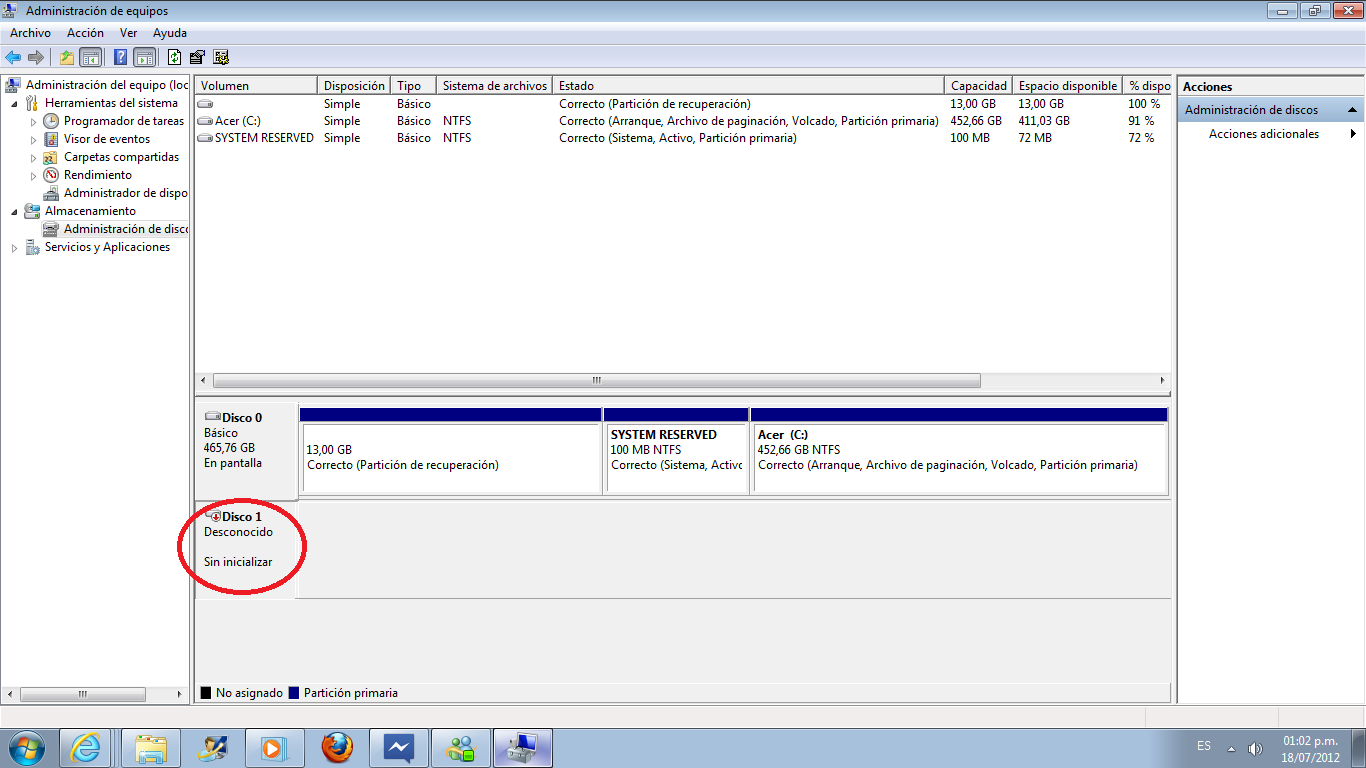Select Programador de tareas clock icon
This screenshot has height=768, width=1366.
click(x=51, y=121)
